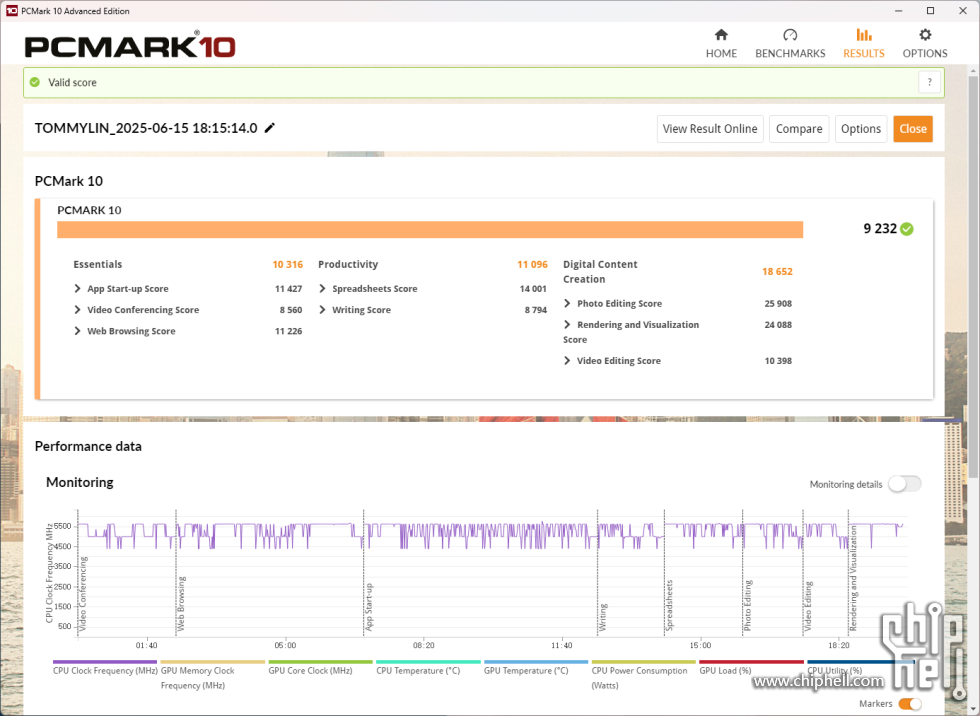The image size is (980, 716).
Task: Click the PCMark 10 app icon in title bar
Action: point(11,11)
